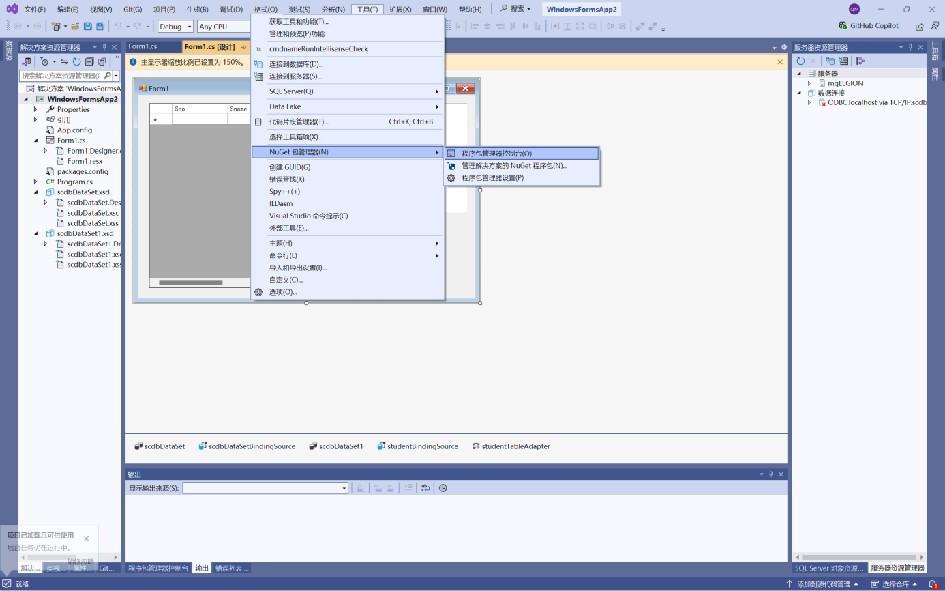Dismiss the yellow scaling info bar

tap(780, 62)
